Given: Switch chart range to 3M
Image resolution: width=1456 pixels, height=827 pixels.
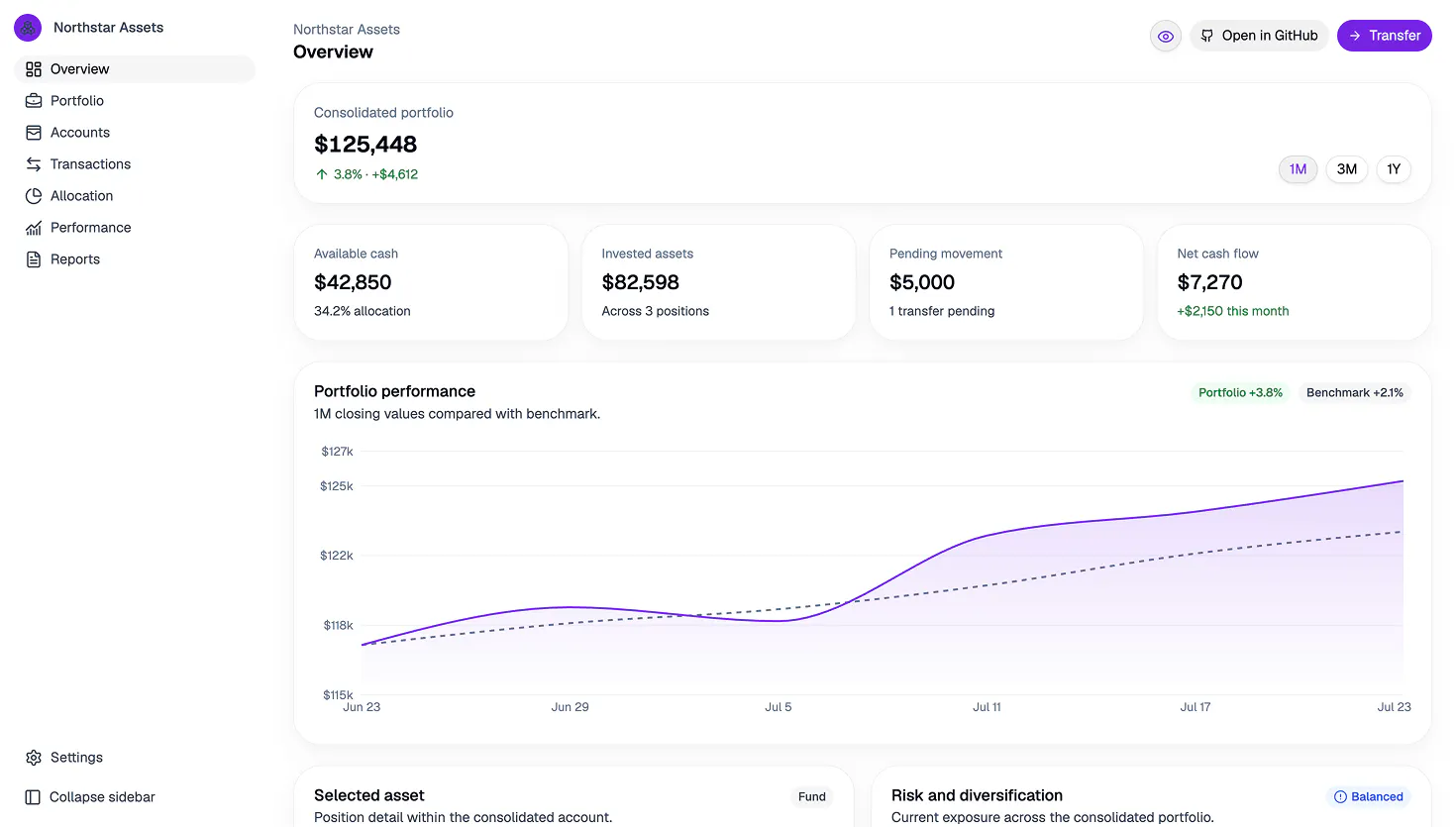Looking at the screenshot, I should (x=1347, y=169).
